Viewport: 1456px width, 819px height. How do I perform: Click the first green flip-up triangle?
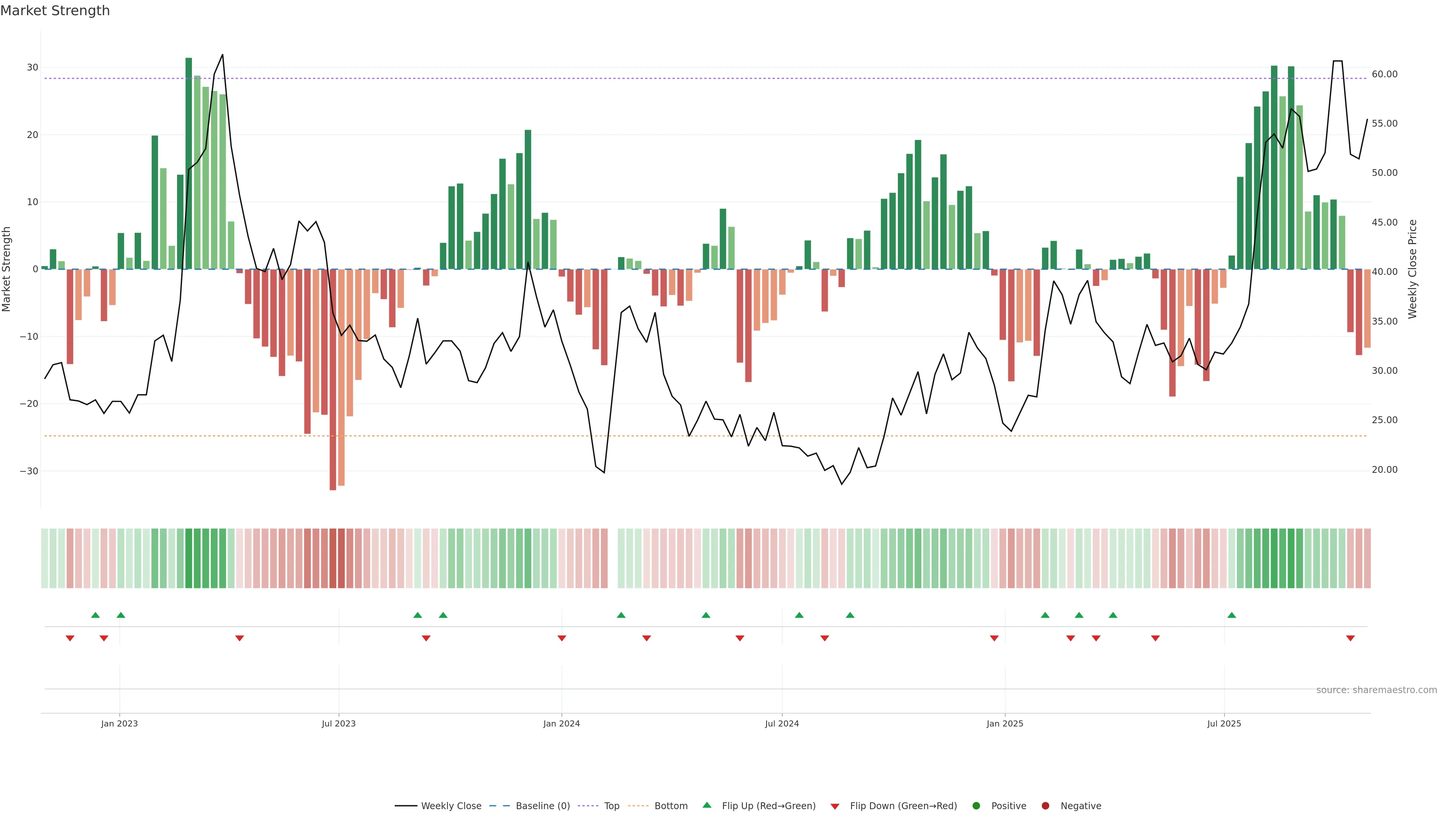tap(96, 615)
